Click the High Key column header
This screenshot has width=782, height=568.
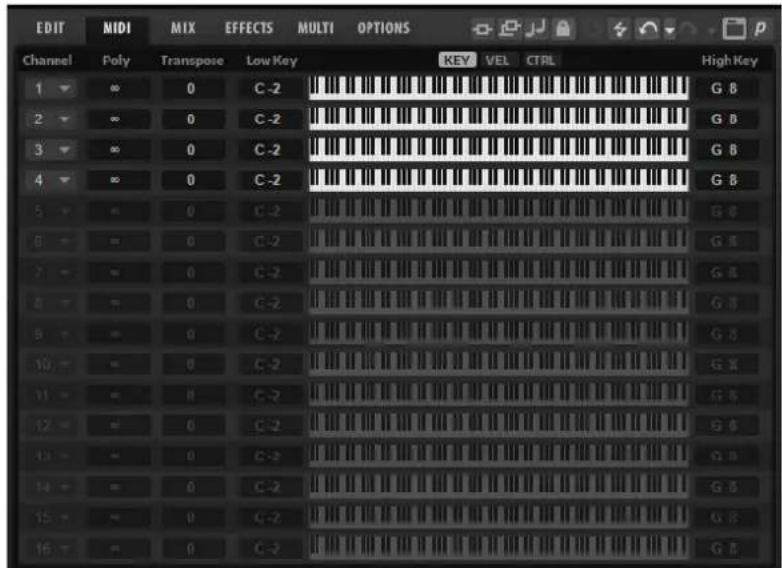[x=730, y=61]
